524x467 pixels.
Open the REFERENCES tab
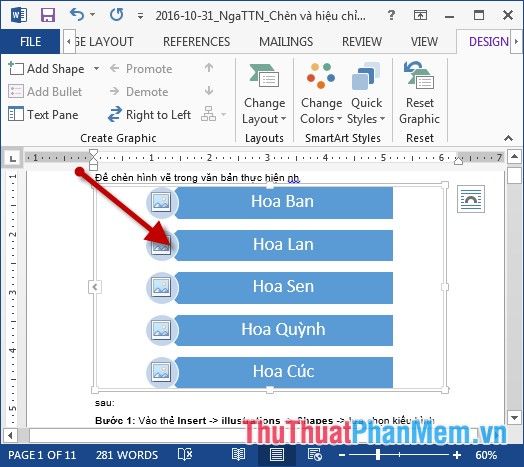click(196, 42)
